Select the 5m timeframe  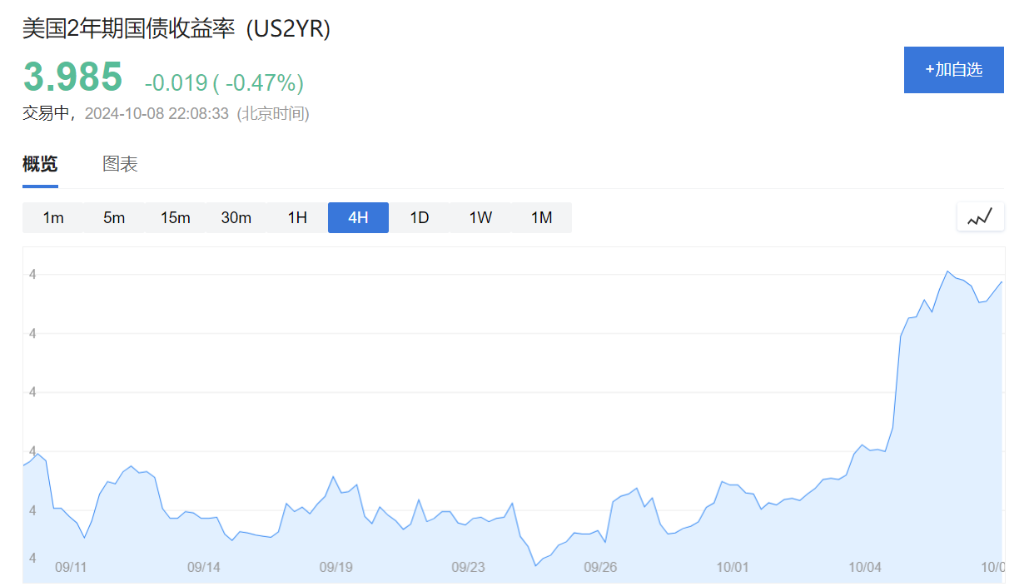[114, 218]
